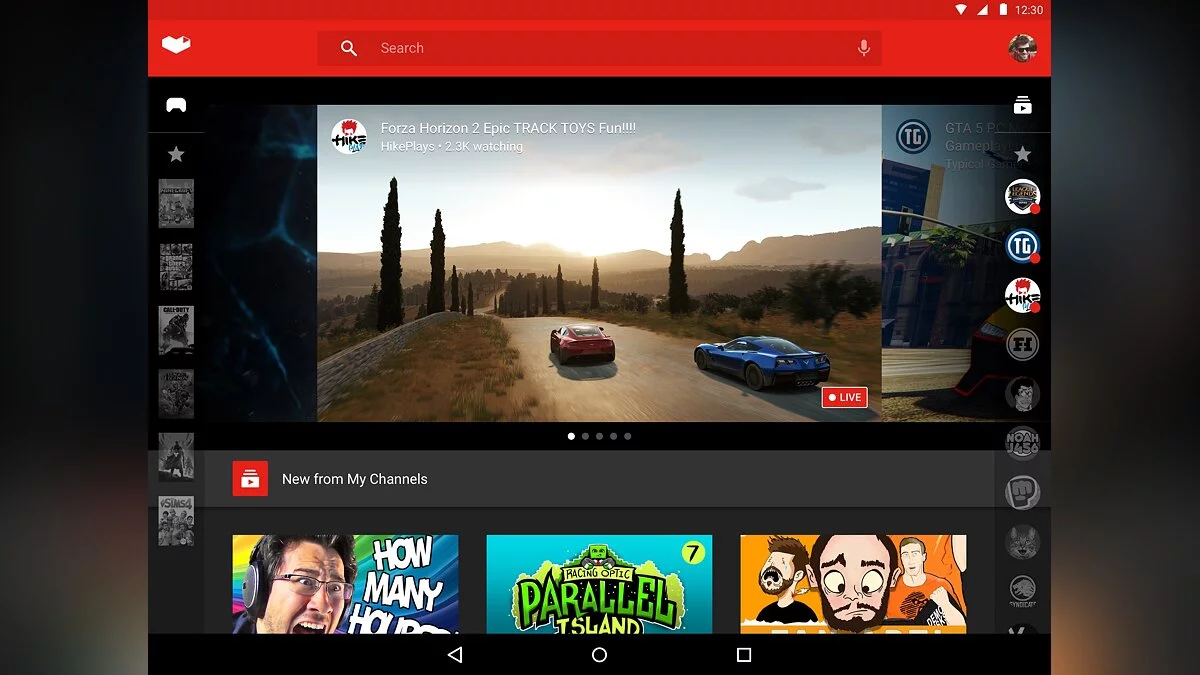Select third carousel page dot
1200x675 pixels.
(x=599, y=436)
